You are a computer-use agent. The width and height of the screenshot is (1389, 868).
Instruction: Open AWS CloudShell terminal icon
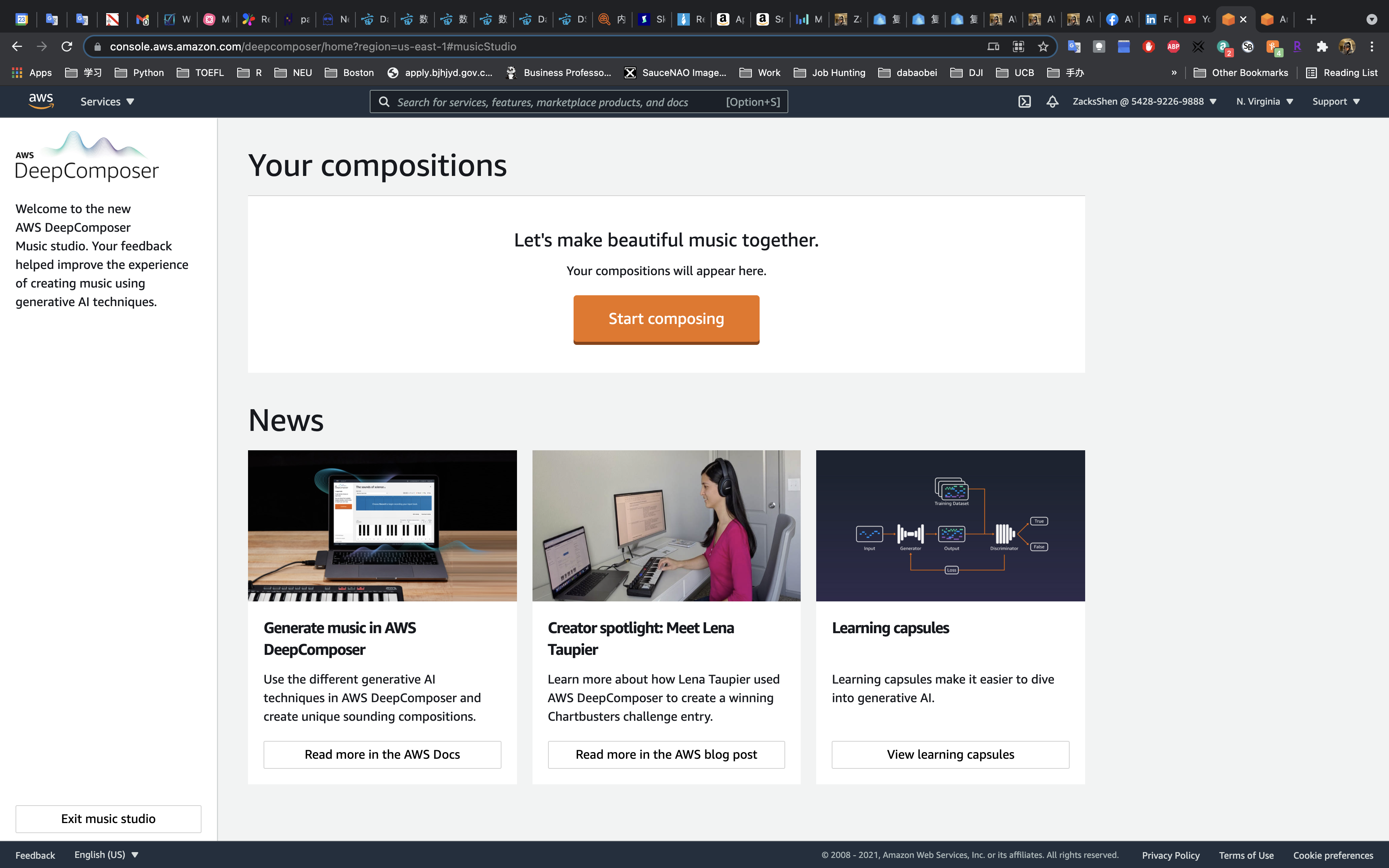[1025, 102]
